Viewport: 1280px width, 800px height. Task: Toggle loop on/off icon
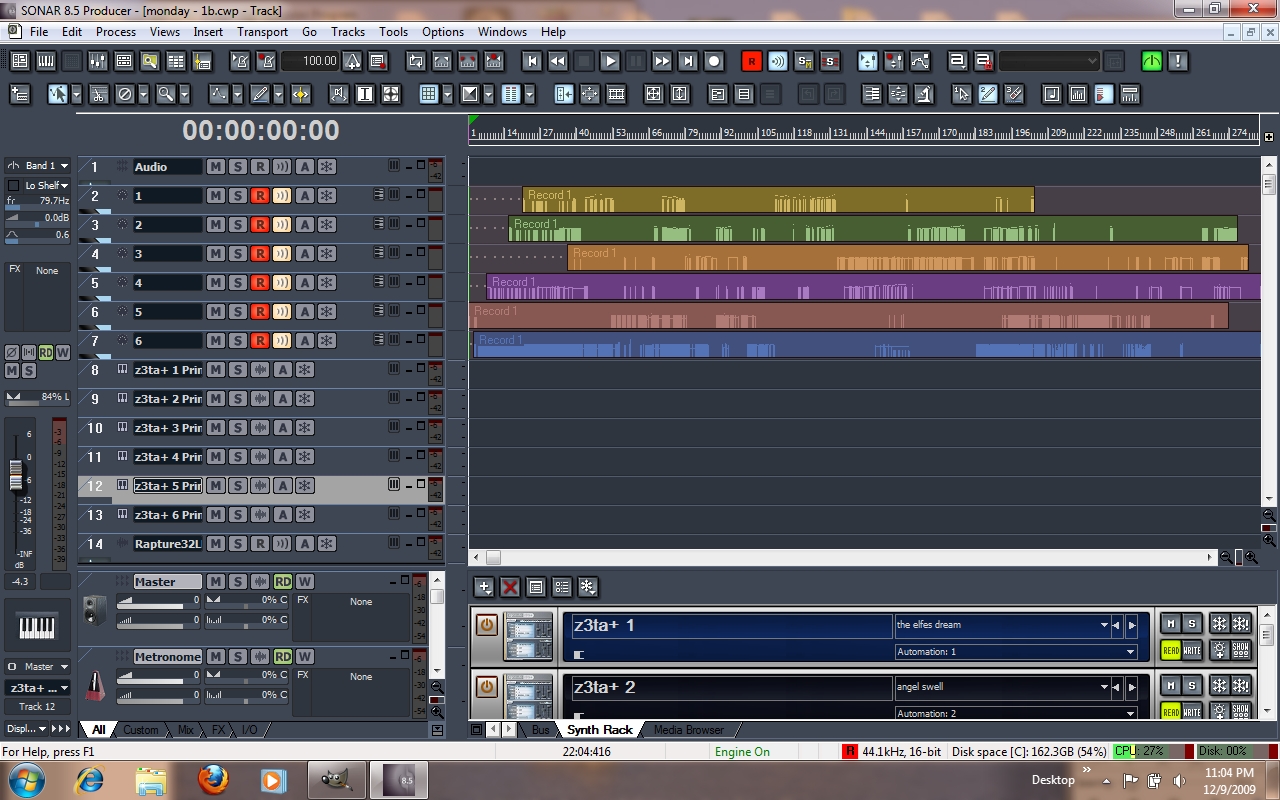(416, 61)
